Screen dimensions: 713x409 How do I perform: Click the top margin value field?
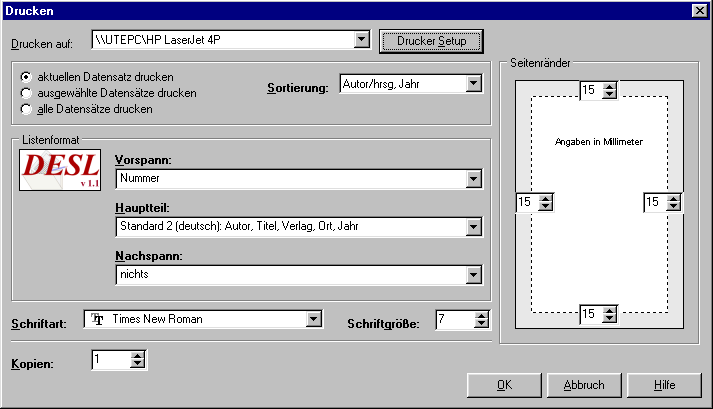(x=592, y=90)
